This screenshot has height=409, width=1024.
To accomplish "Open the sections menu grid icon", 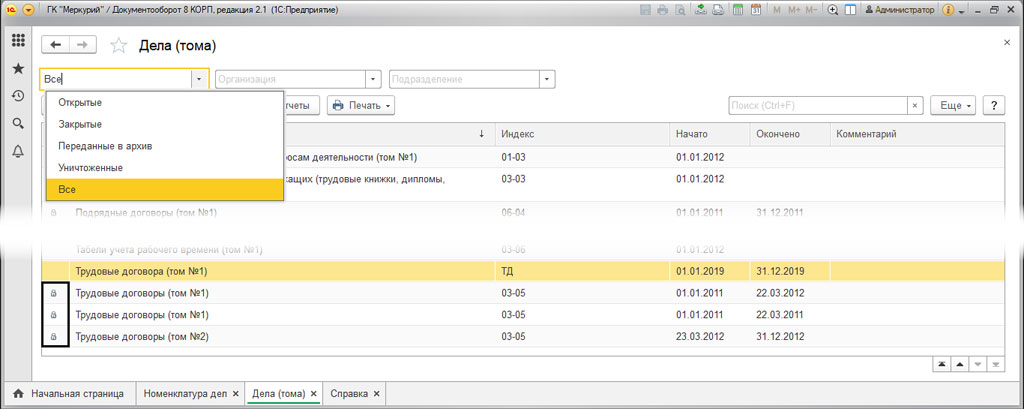I will tap(18, 41).
